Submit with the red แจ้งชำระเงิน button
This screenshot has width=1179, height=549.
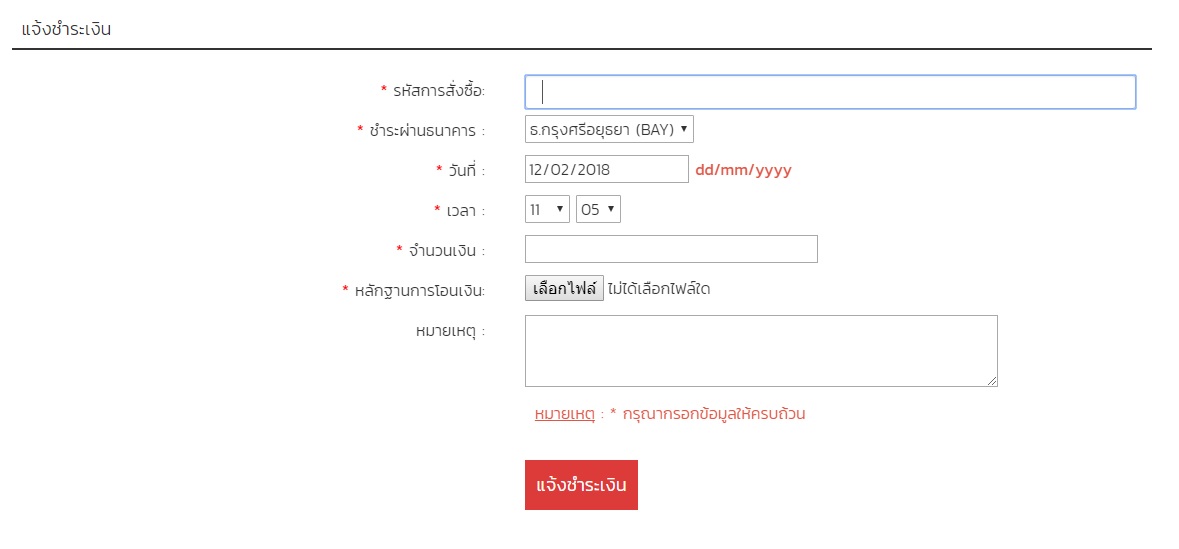click(x=581, y=485)
